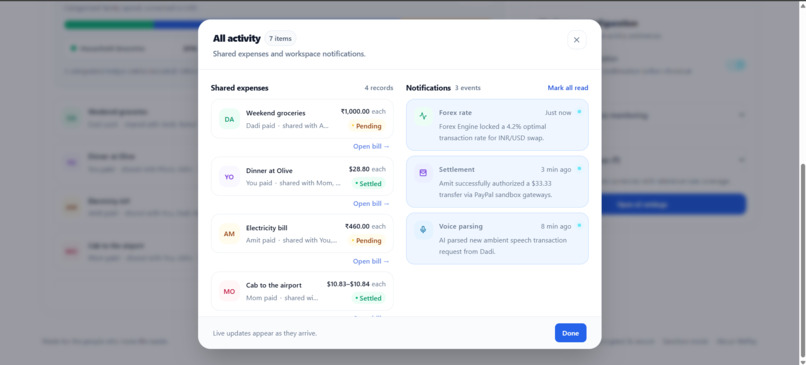Viewport: 806px width, 365px height.
Task: Click the YO avatar for Dinner at Olive
Action: click(229, 177)
